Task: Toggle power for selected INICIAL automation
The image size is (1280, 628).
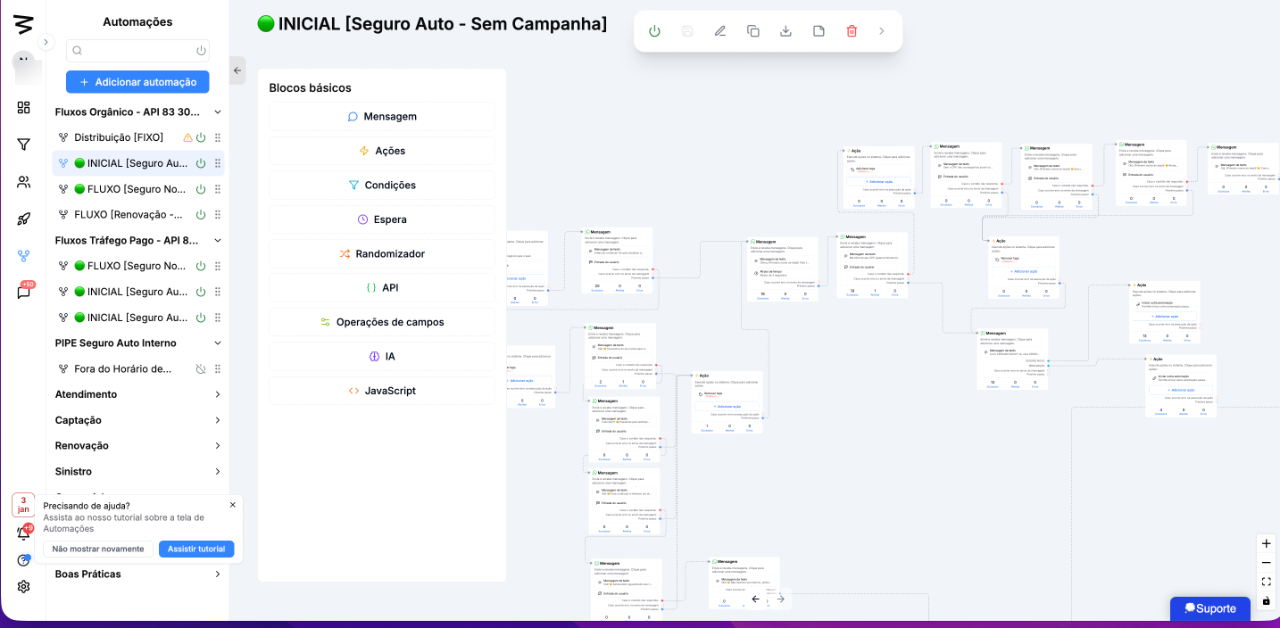Action: pyautogui.click(x=201, y=163)
